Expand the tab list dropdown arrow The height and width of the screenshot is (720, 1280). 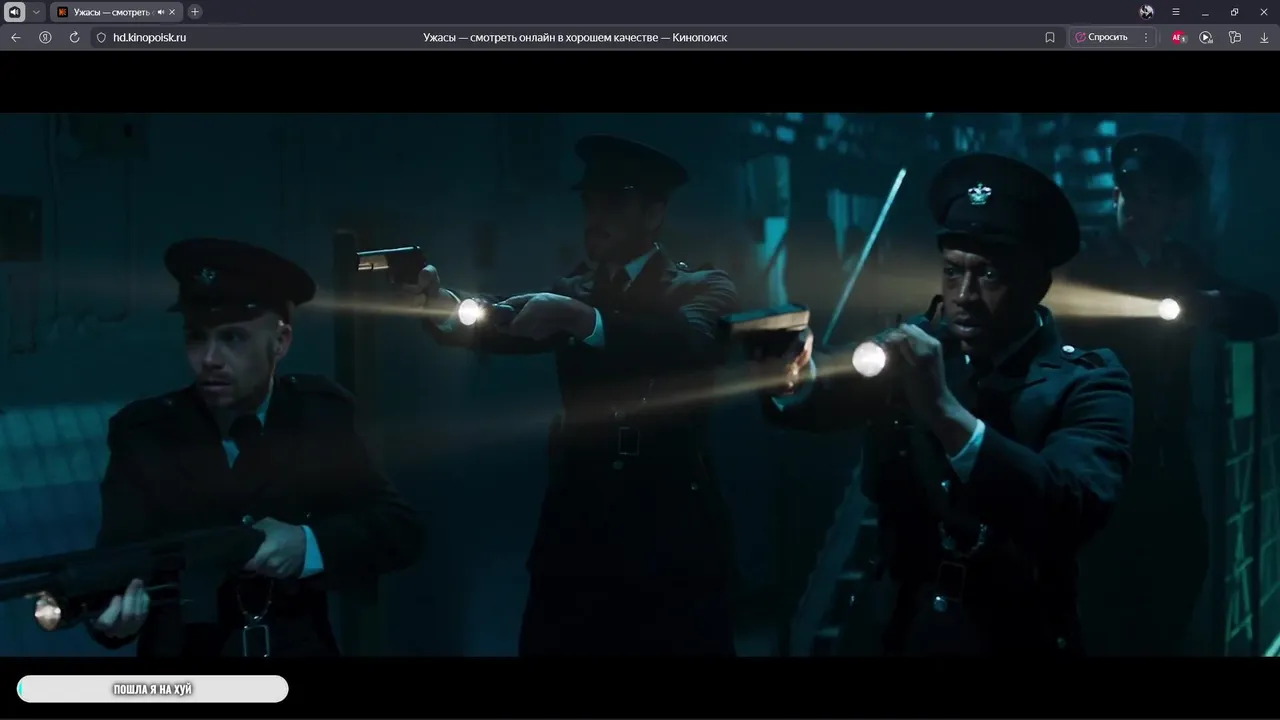click(x=36, y=12)
